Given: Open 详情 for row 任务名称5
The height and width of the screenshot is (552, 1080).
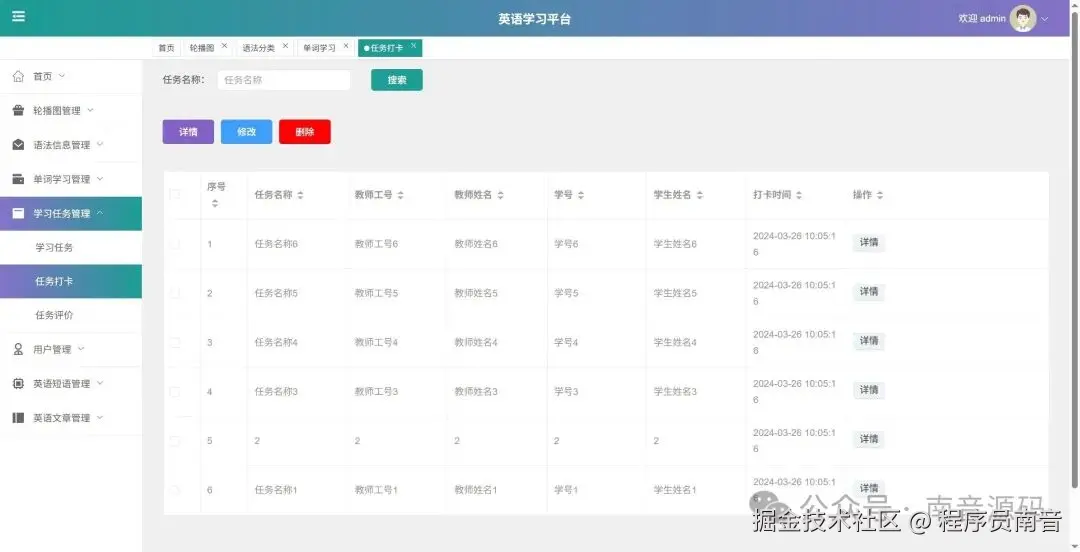Looking at the screenshot, I should (869, 292).
